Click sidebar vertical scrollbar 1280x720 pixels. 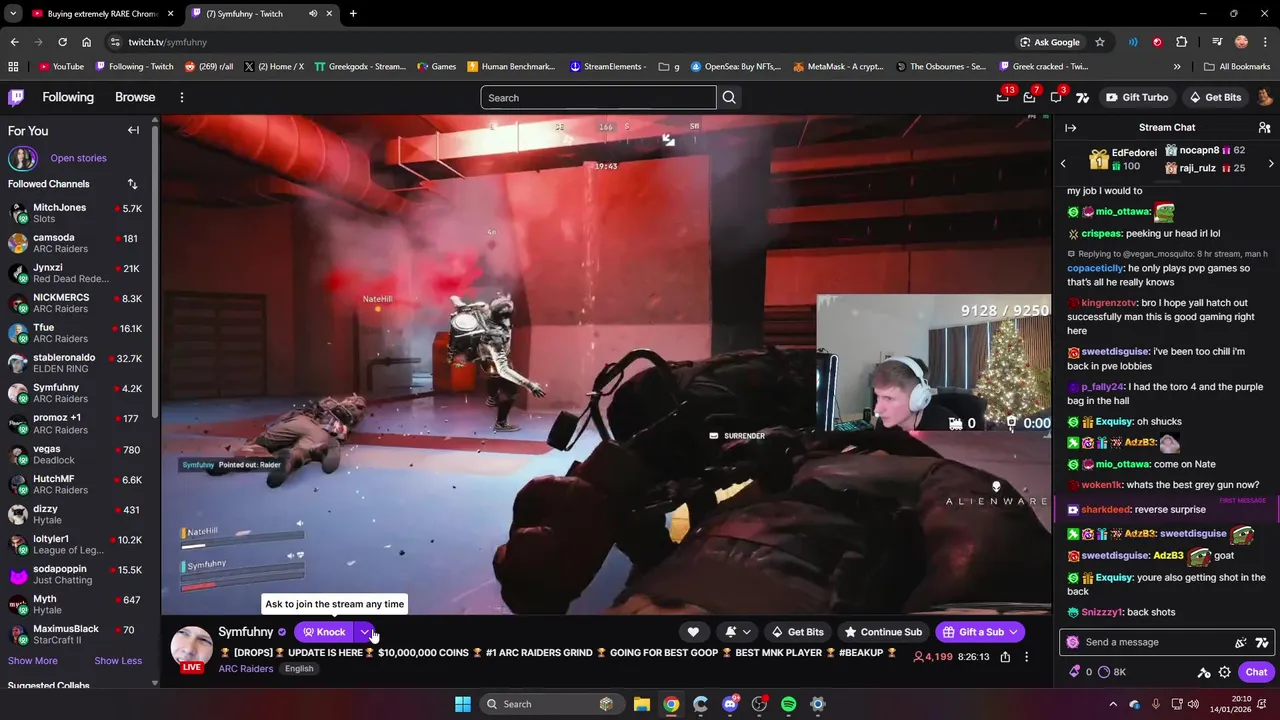click(x=155, y=270)
